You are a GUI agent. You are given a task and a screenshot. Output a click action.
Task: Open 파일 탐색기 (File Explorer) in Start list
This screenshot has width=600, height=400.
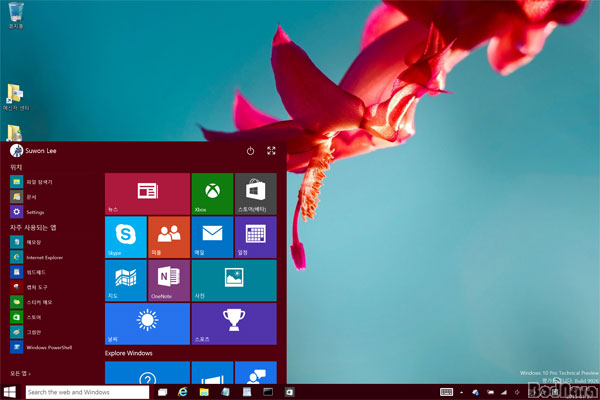(31, 182)
